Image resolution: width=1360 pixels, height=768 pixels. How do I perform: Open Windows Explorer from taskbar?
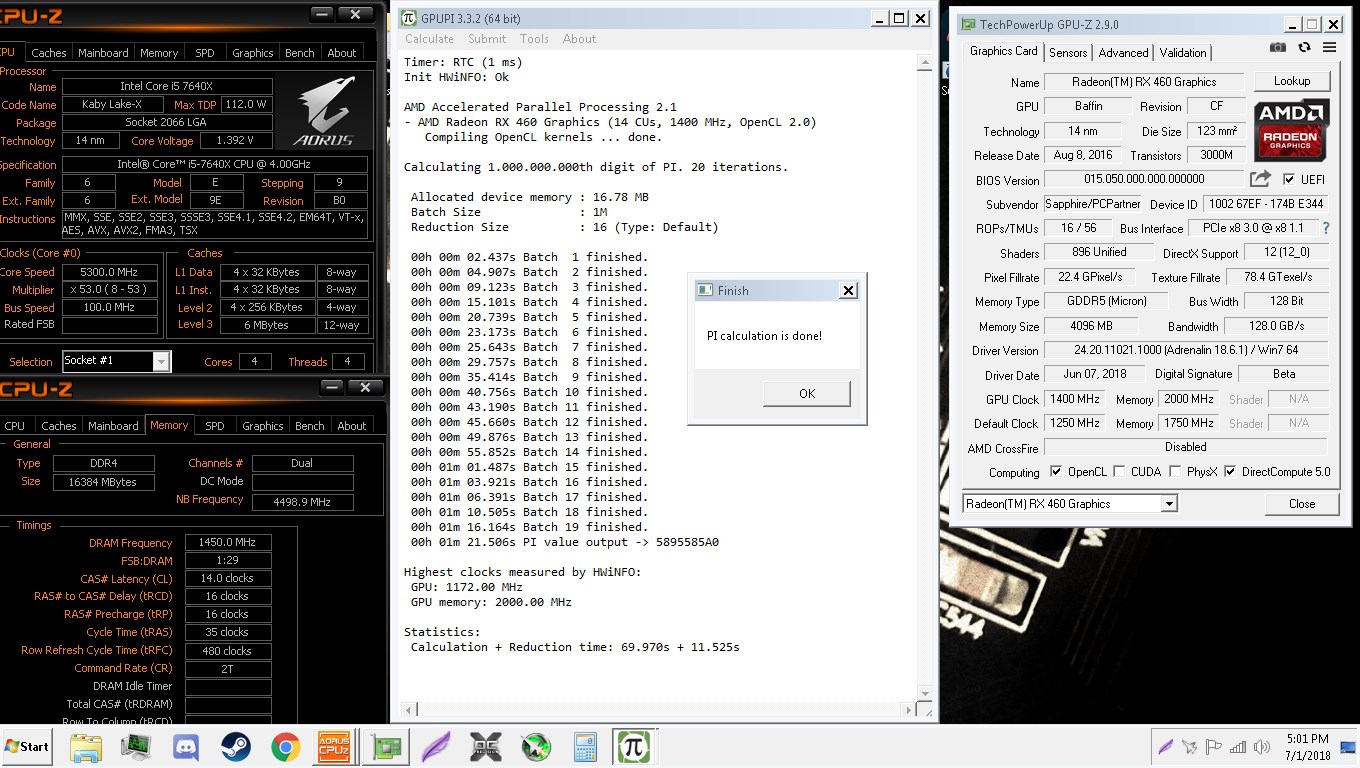86,746
